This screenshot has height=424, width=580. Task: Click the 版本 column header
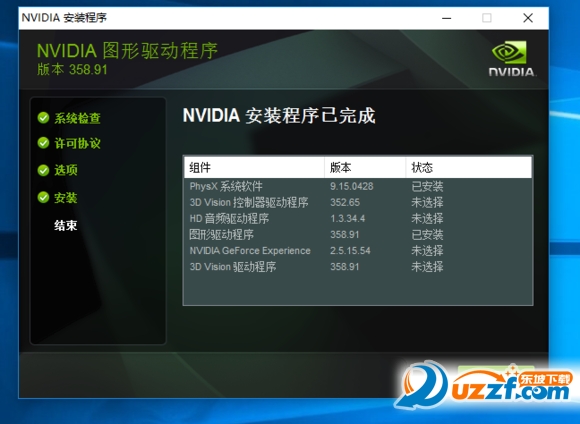(x=365, y=168)
